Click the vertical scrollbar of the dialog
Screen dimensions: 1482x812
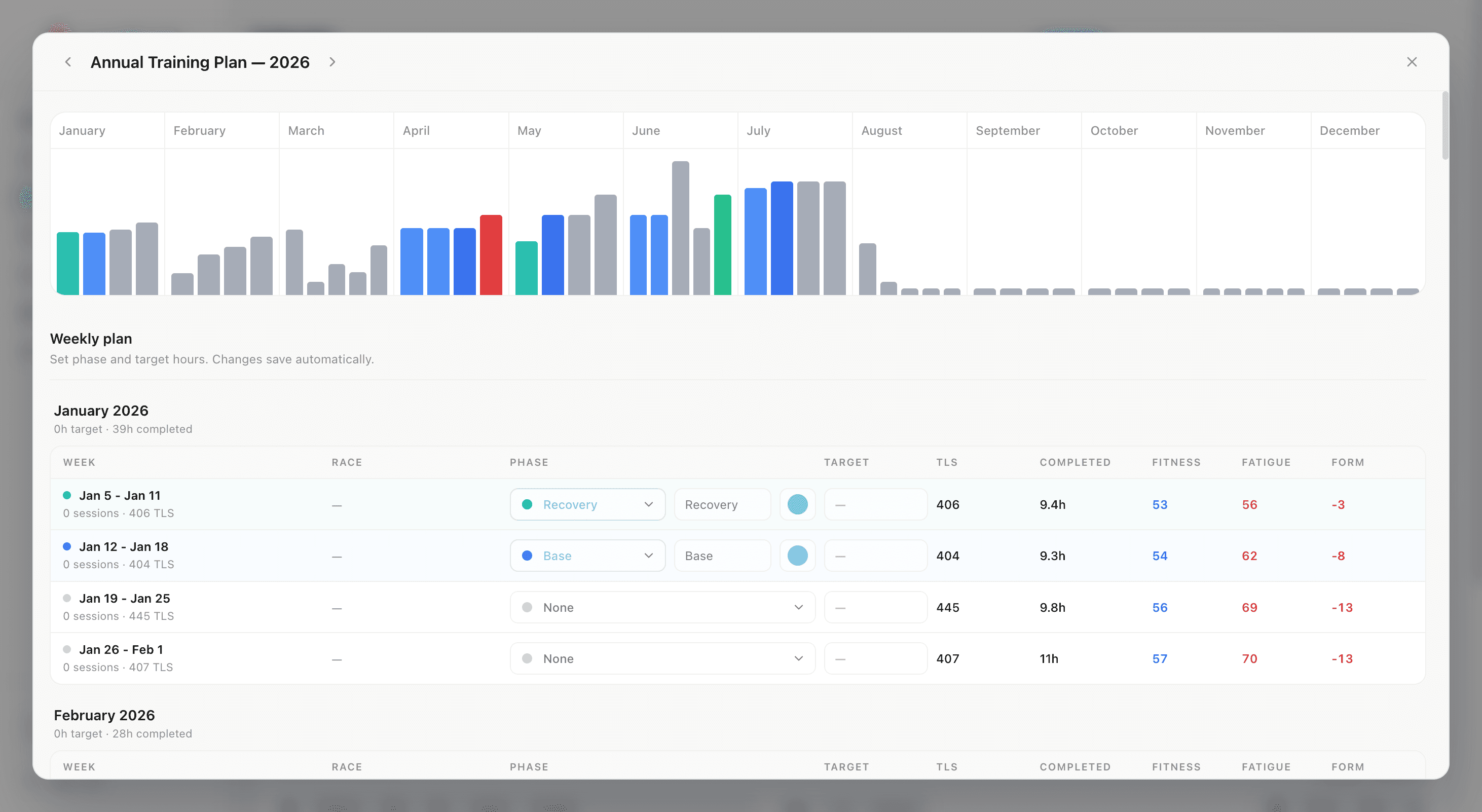coord(1445,126)
